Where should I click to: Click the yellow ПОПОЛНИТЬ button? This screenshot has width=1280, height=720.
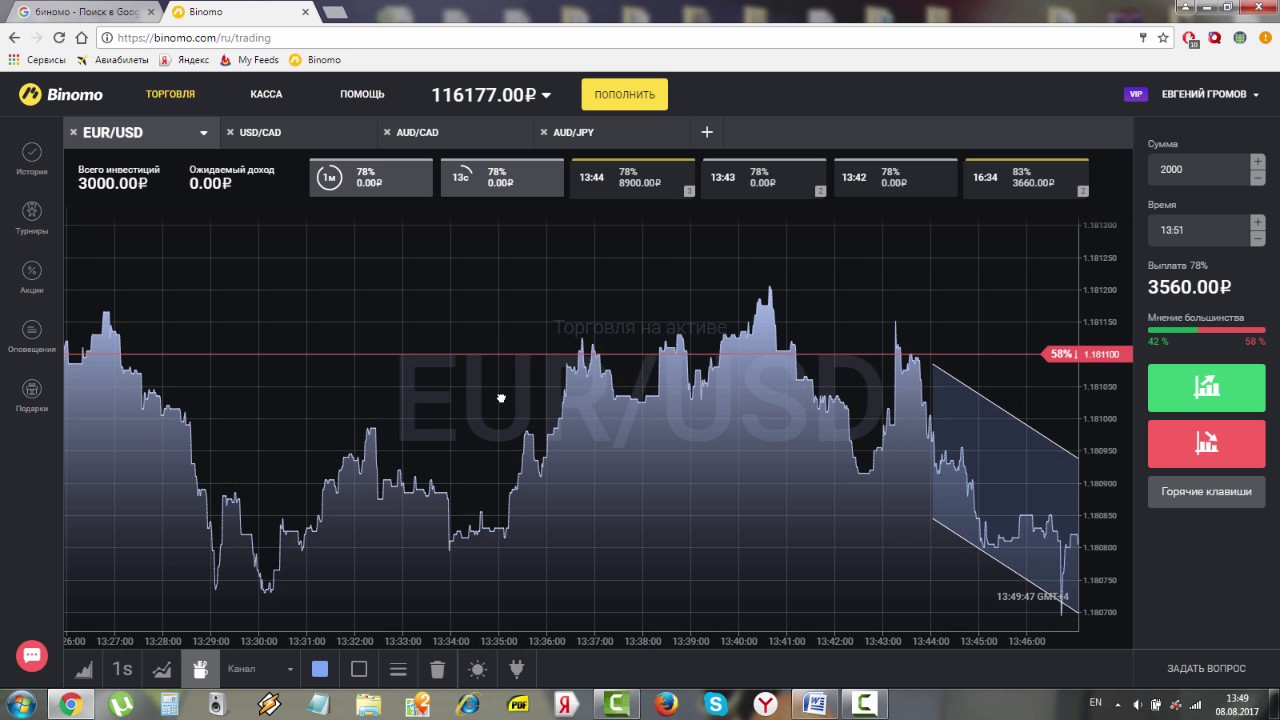(624, 94)
